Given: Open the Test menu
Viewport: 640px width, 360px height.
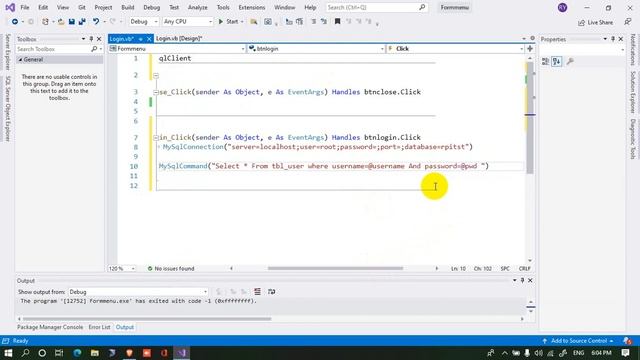Looking at the screenshot, I should click(174, 7).
